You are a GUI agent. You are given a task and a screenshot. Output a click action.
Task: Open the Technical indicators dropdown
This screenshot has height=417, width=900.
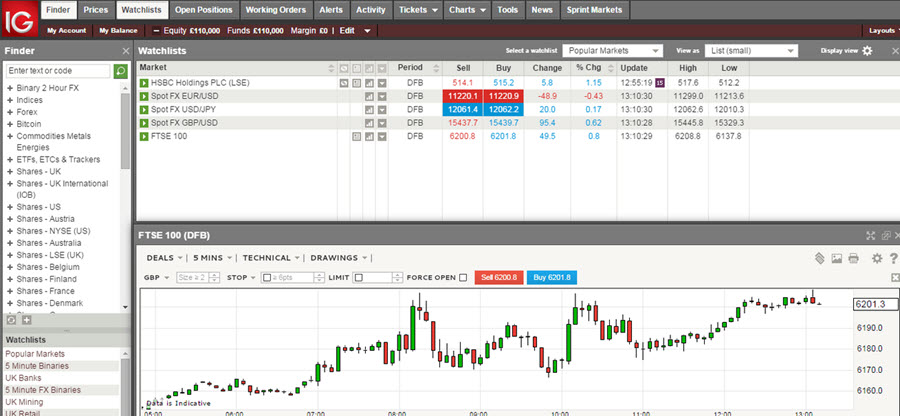(271, 258)
